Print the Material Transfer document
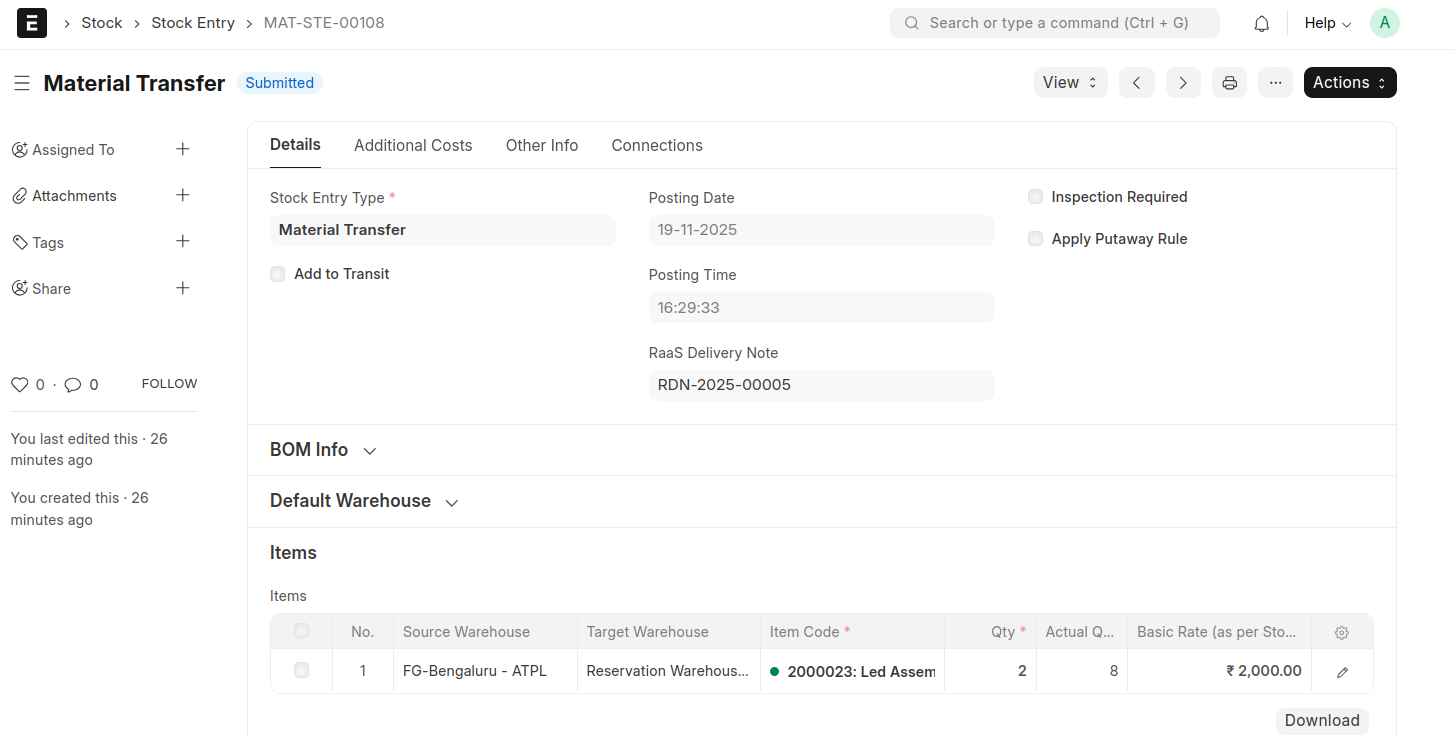1454x737 pixels. [x=1229, y=82]
